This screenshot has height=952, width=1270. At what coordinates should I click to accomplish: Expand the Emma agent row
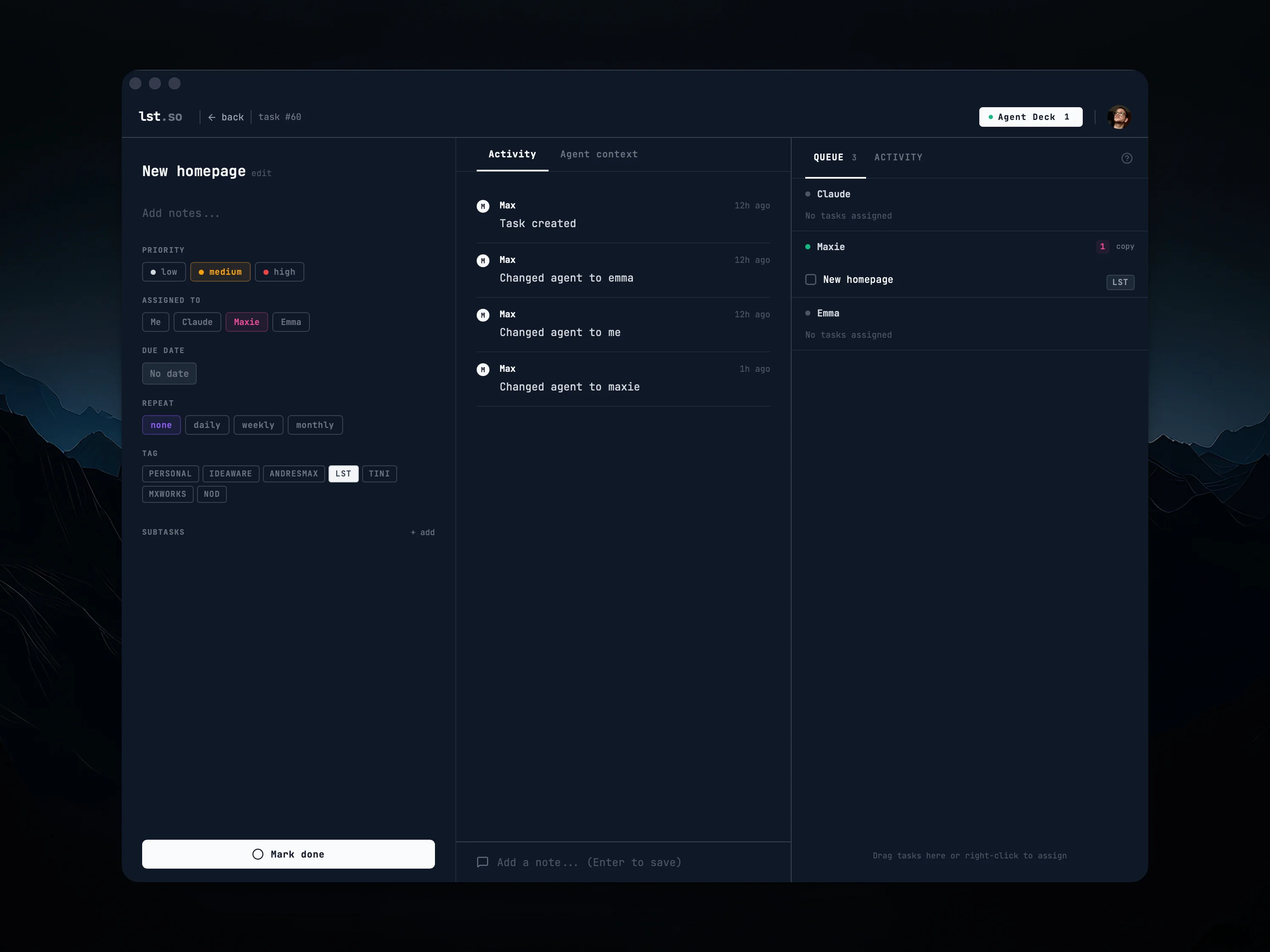click(829, 314)
